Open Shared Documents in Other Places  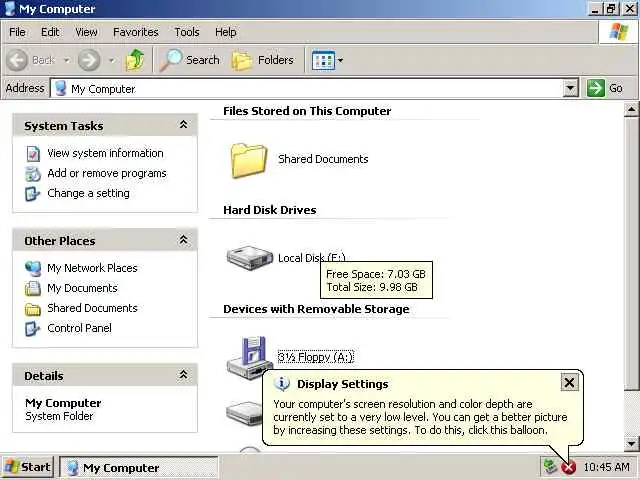(92, 308)
